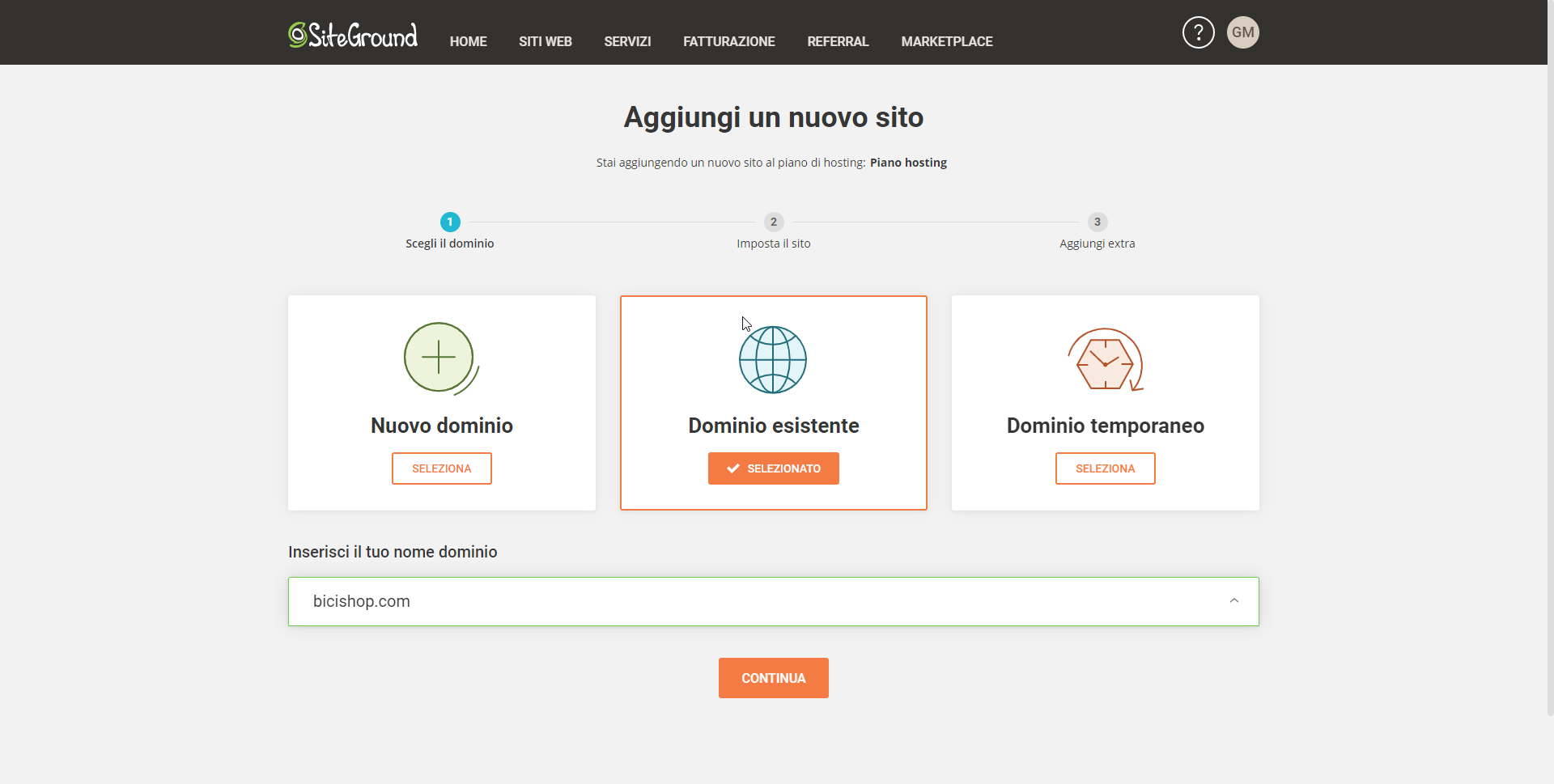Go to the Fatturazione section
This screenshot has height=784, width=1554.
click(729, 41)
